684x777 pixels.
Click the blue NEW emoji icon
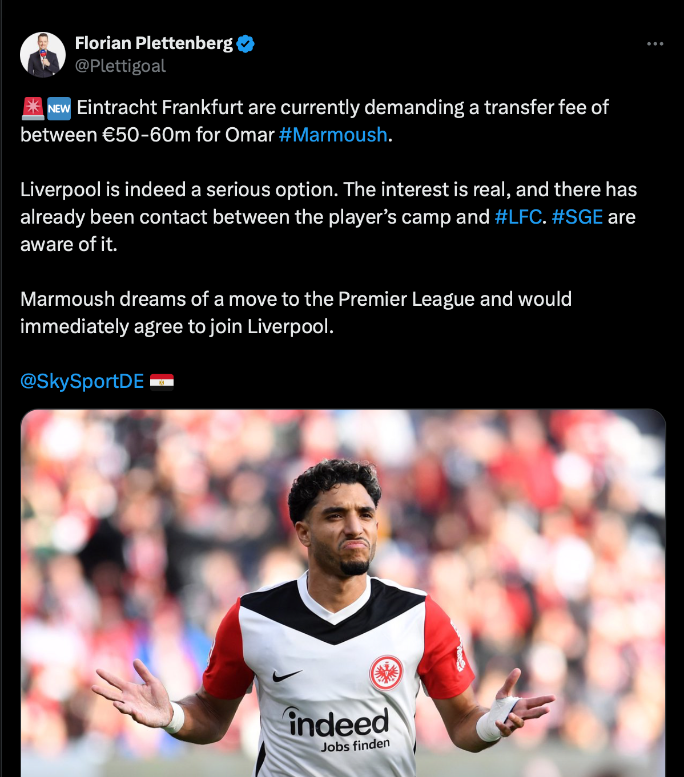[x=59, y=109]
